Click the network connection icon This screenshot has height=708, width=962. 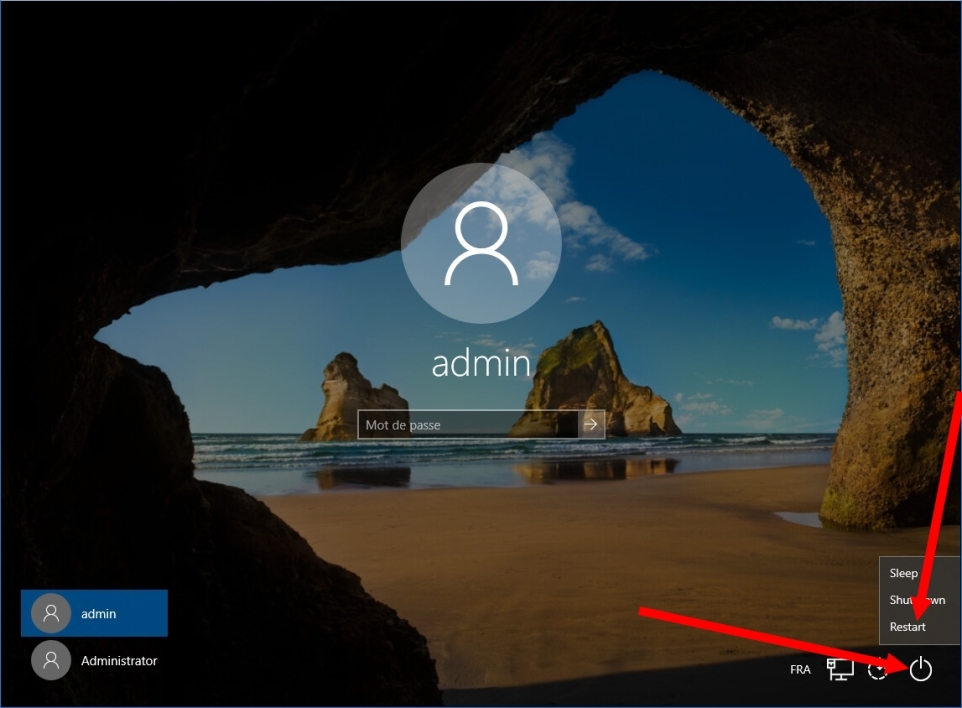[x=840, y=669]
